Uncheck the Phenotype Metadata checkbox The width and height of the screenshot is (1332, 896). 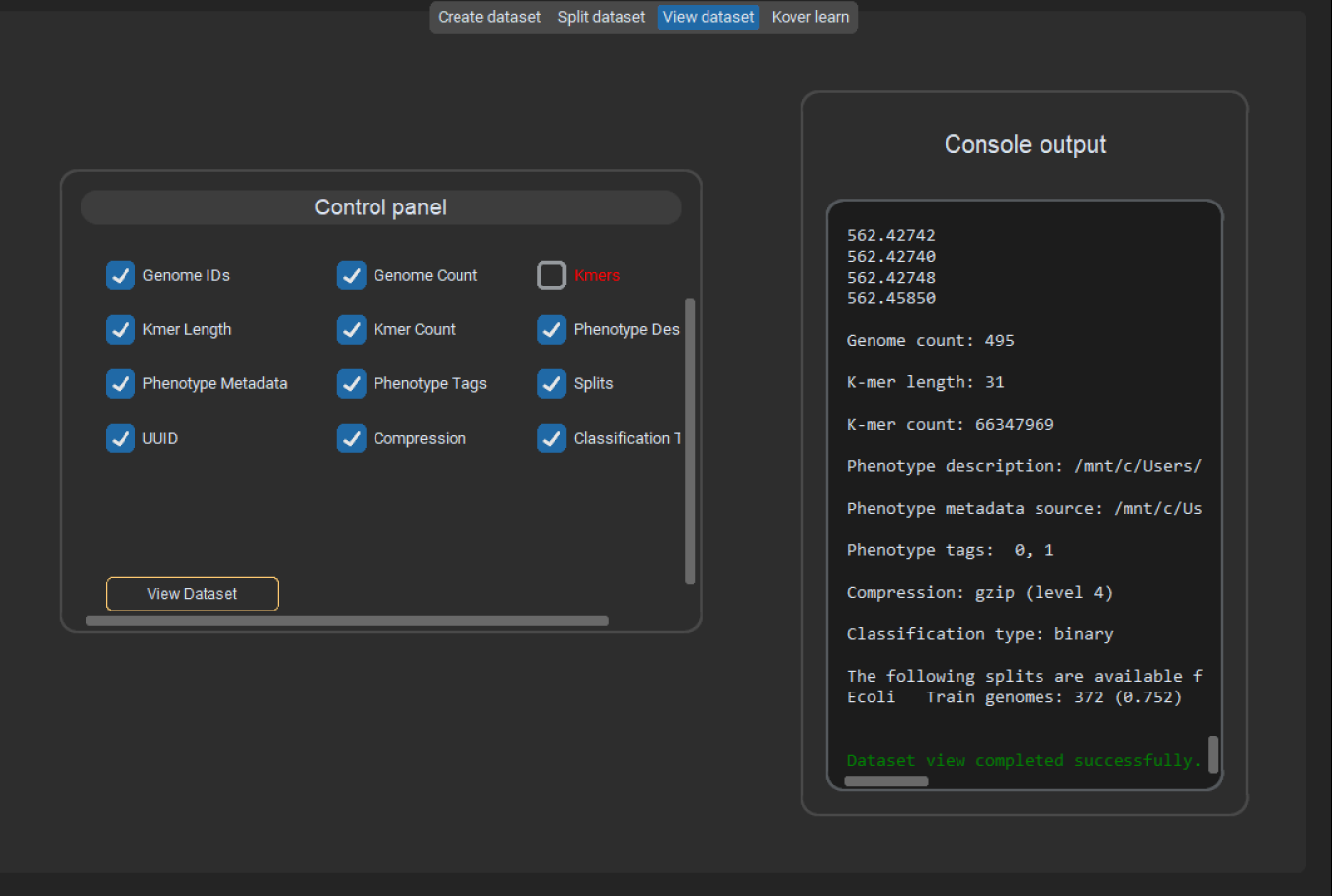pos(121,384)
